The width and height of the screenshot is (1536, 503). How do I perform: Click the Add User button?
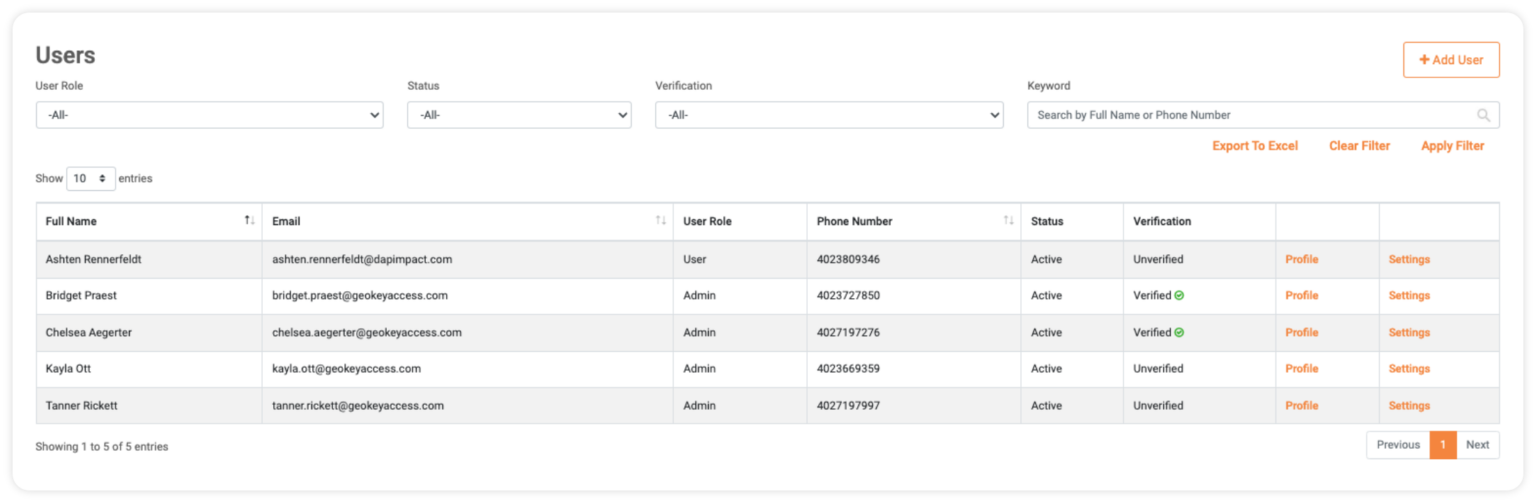1451,60
